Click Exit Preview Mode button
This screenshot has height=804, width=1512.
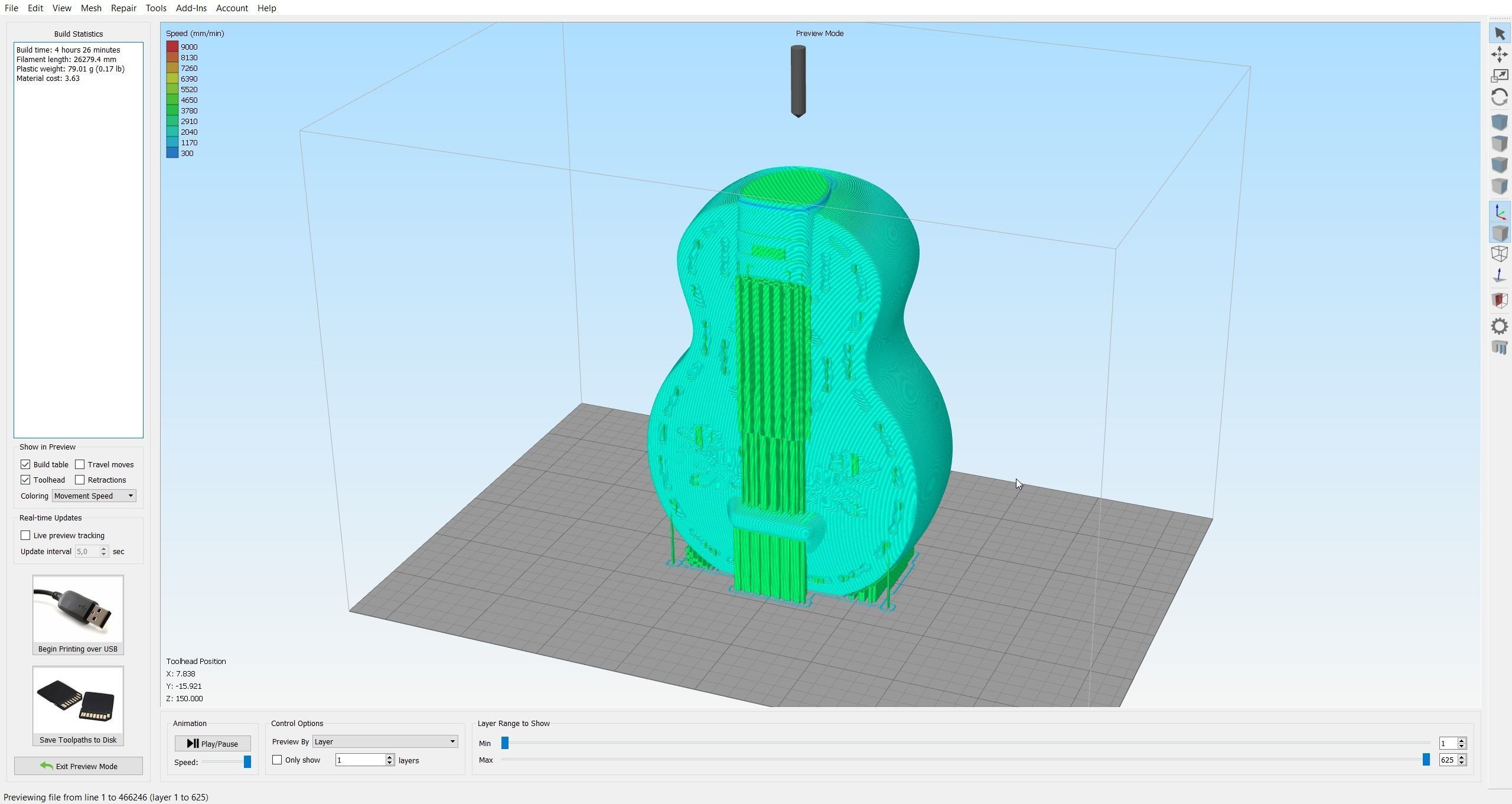[x=79, y=766]
